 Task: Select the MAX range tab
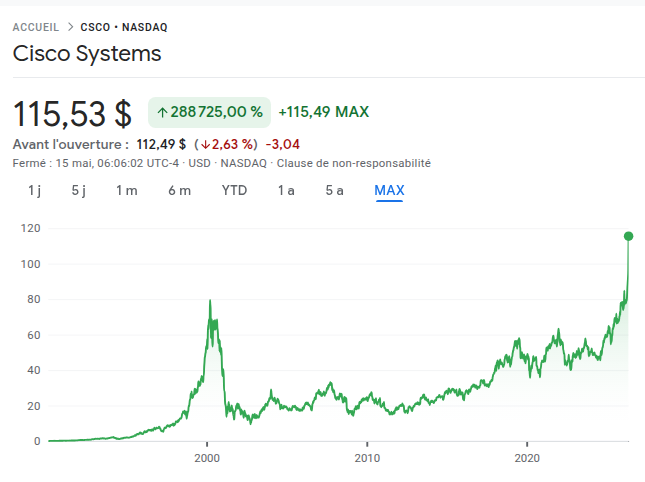coord(390,190)
